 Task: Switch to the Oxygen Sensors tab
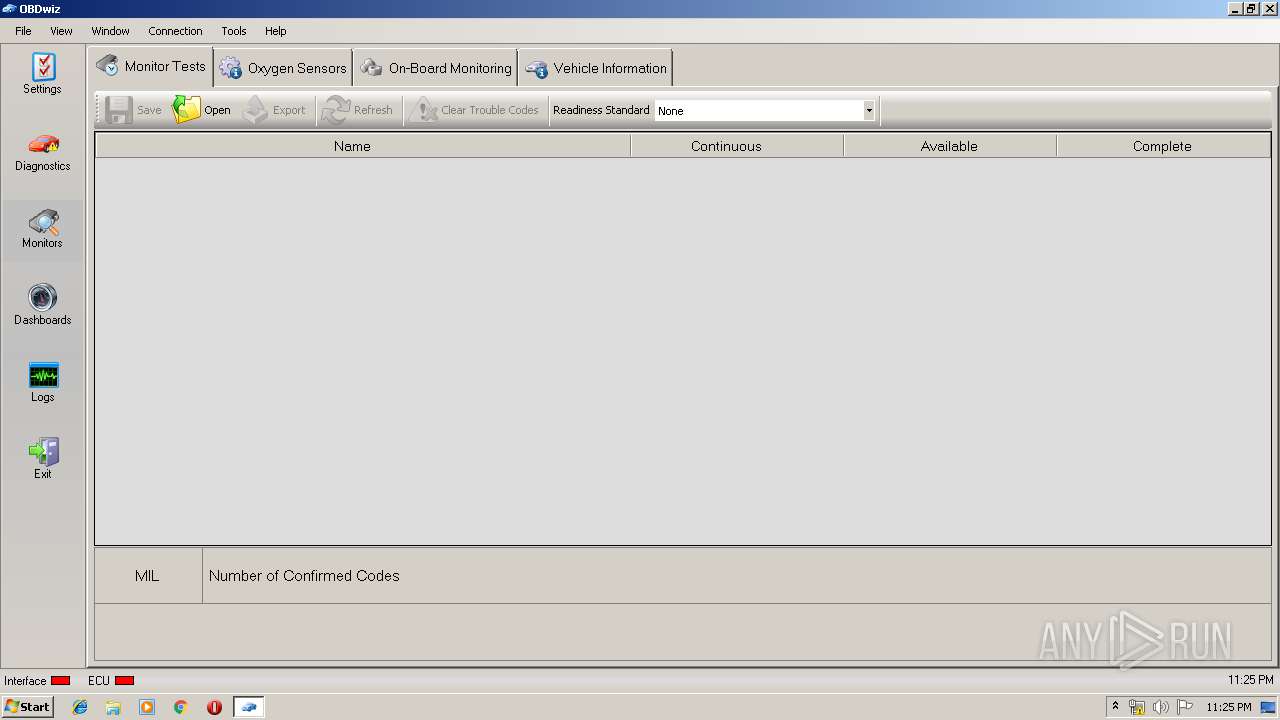[283, 68]
